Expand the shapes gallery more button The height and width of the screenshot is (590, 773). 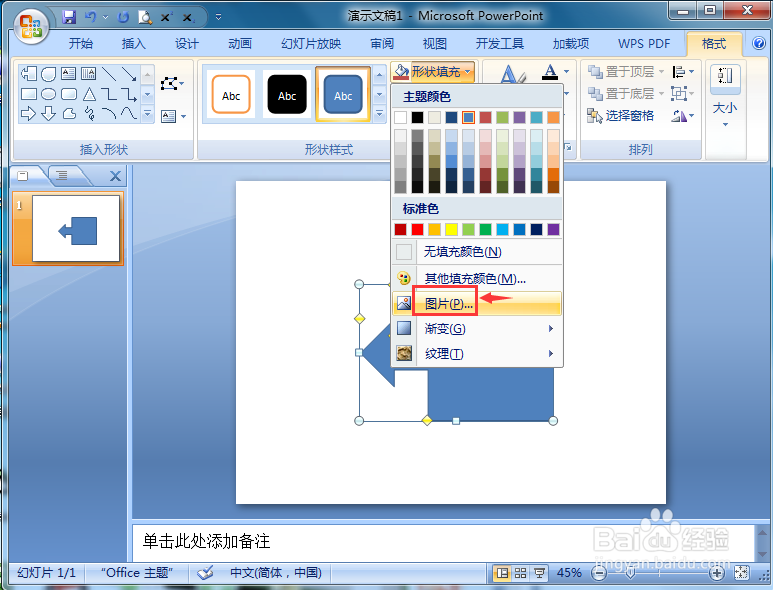(x=147, y=114)
